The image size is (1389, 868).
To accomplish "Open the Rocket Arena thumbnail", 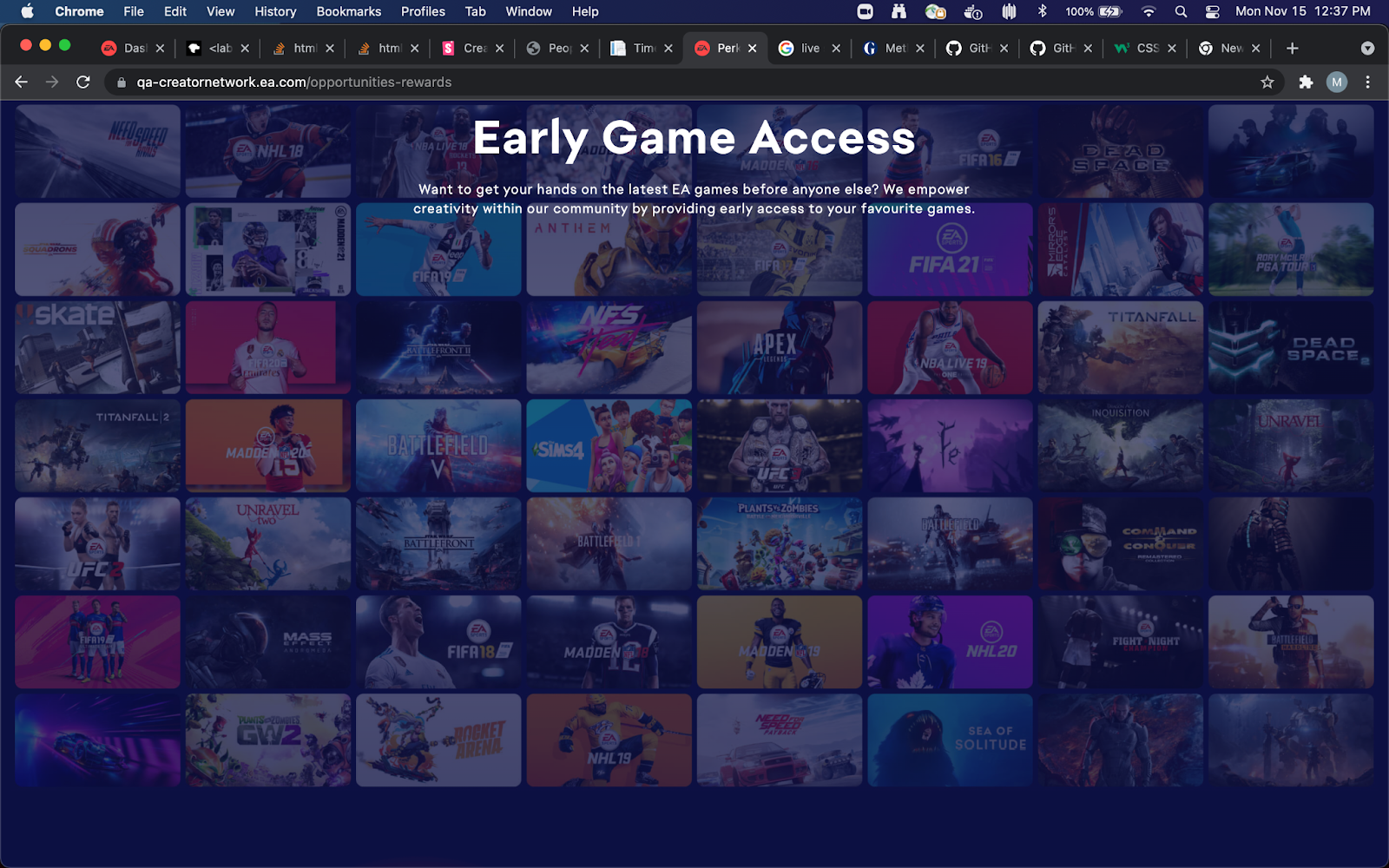I will pos(438,740).
